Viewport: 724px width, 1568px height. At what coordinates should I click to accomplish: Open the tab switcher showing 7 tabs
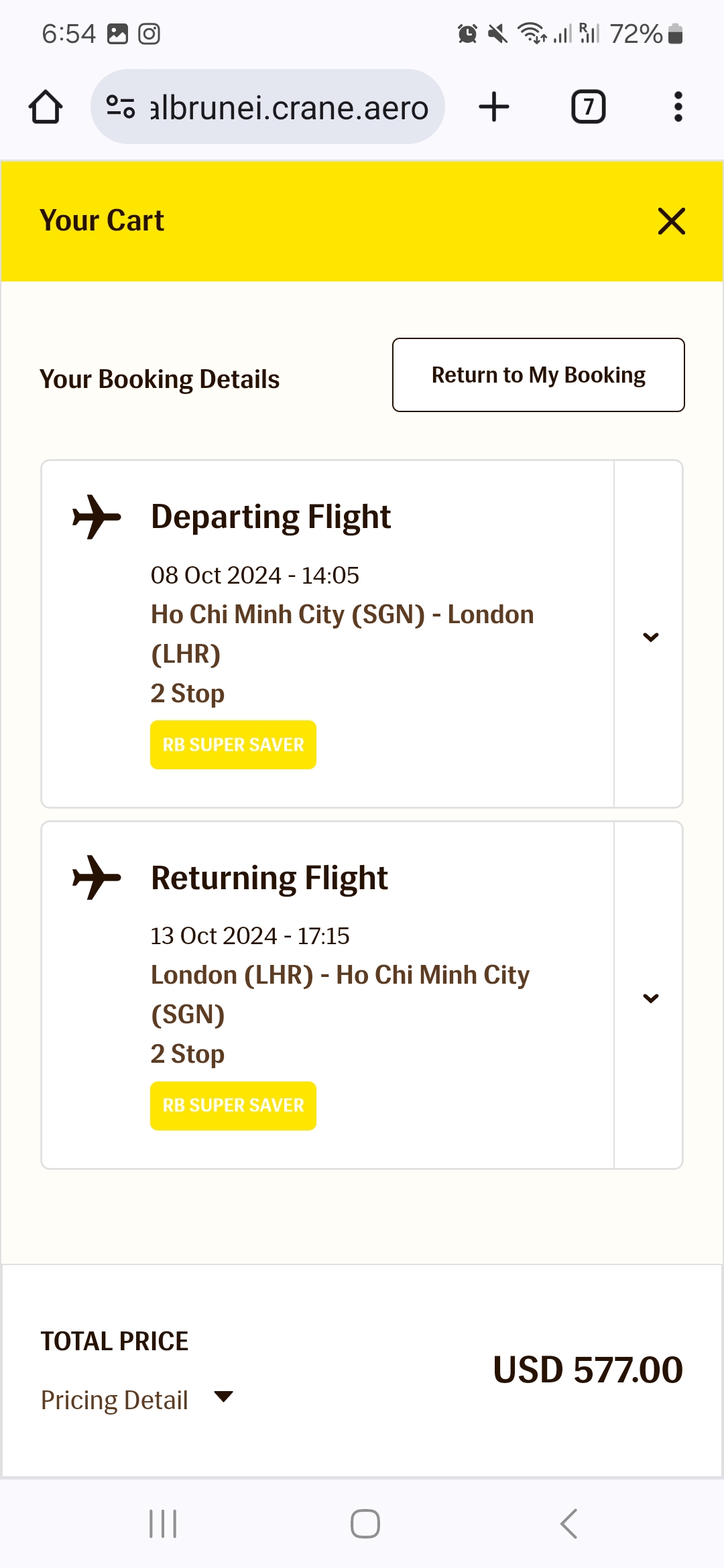588,107
